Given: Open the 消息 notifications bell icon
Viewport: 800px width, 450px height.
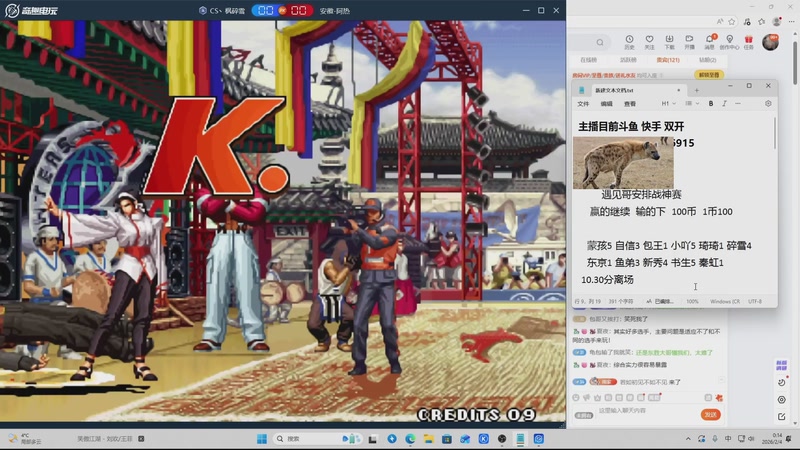Looking at the screenshot, I should pyautogui.click(x=710, y=42).
